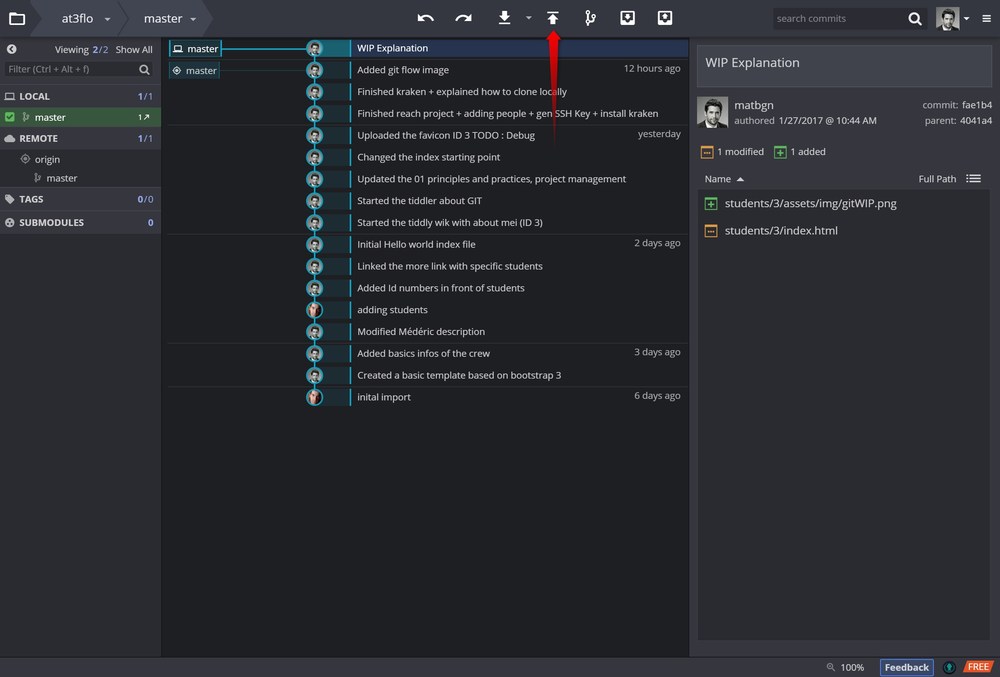Toggle the checked local master branch checkbox

tap(10, 117)
